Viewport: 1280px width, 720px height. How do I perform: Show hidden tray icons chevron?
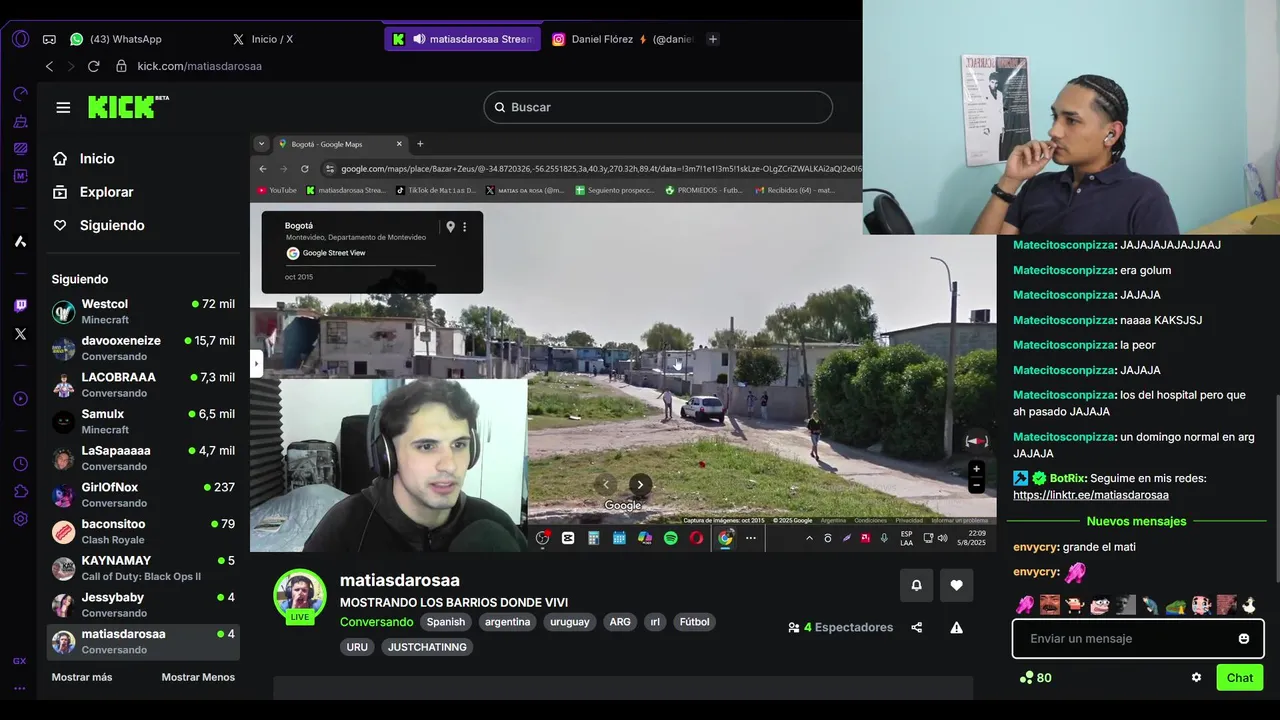pos(809,538)
